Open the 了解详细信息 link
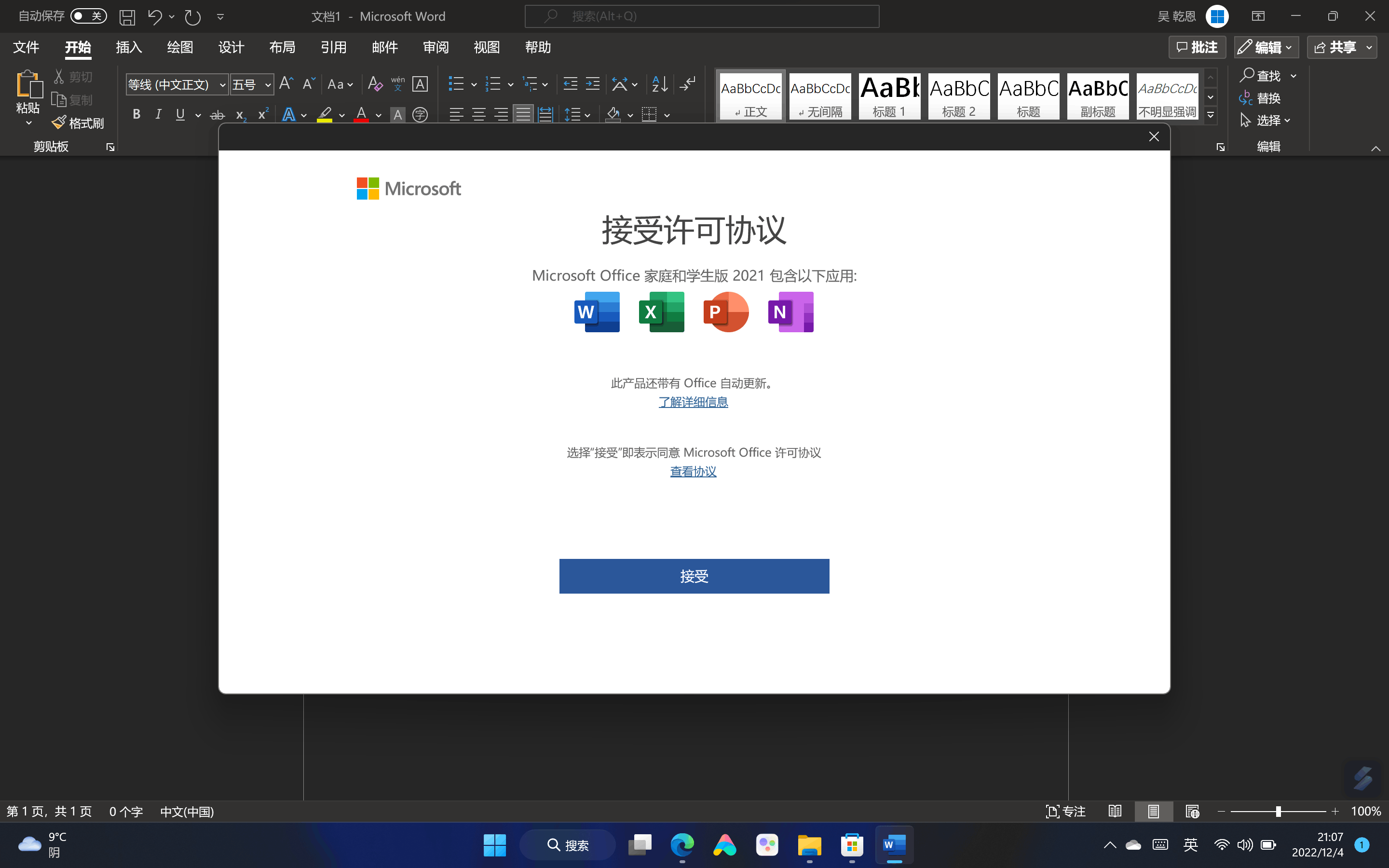The width and height of the screenshot is (1389, 868). (x=693, y=402)
